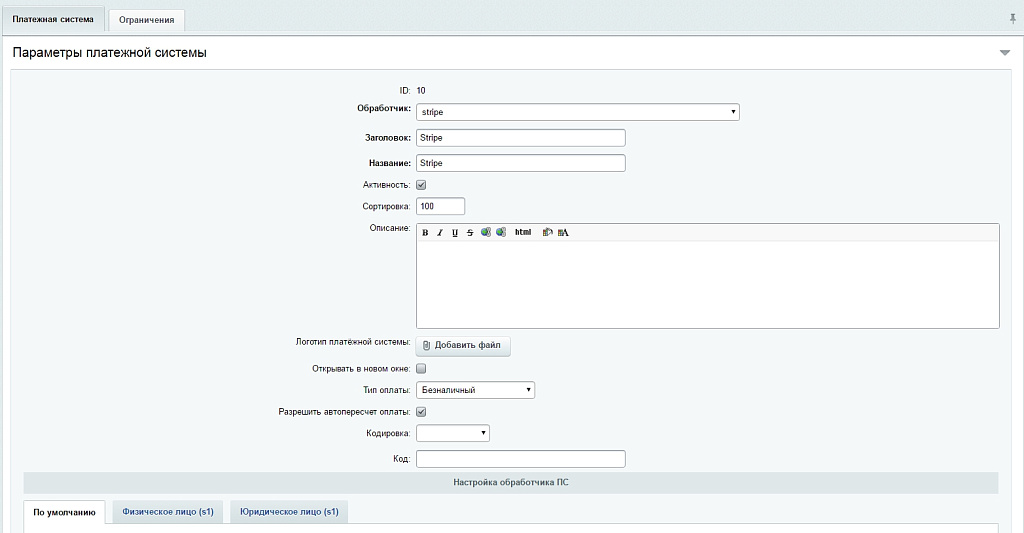Switch editor to html source mode
The height and width of the screenshot is (533, 1024).
tap(523, 233)
